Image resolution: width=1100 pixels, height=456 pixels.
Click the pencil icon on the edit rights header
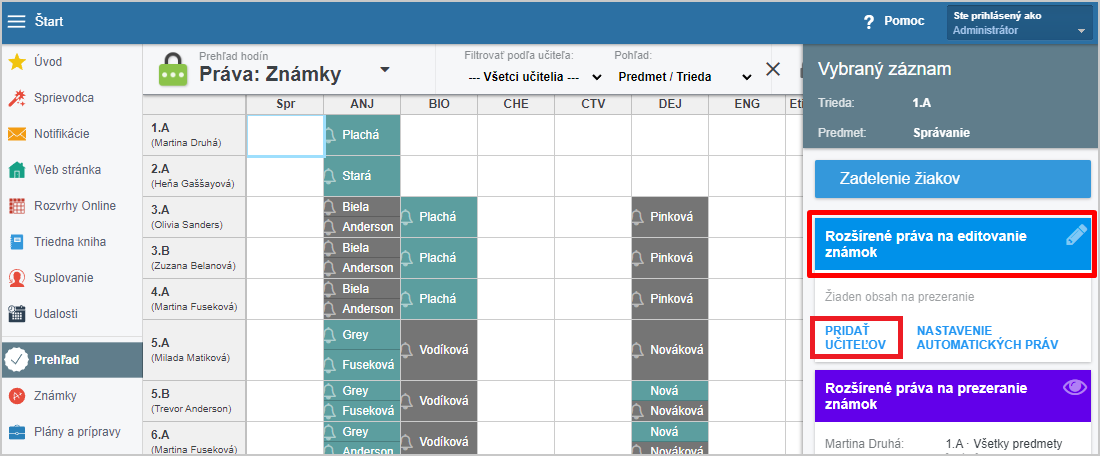coord(1075,236)
